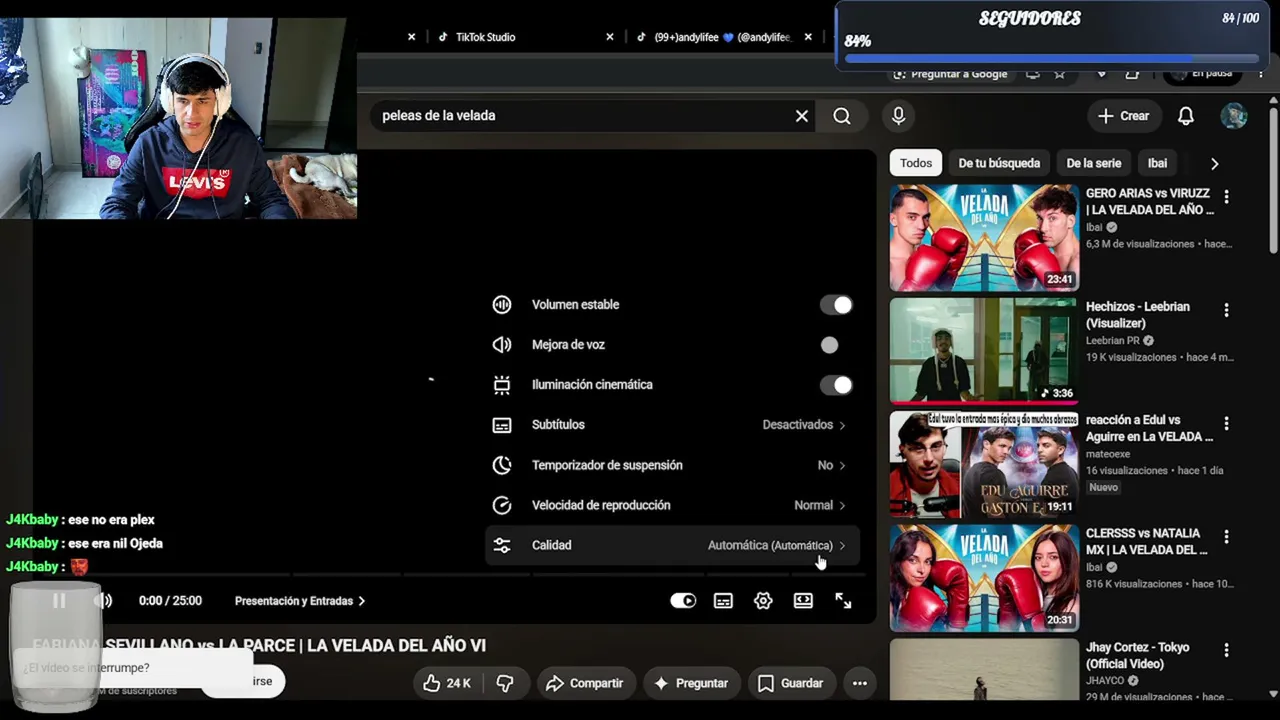This screenshot has height=720, width=1280.
Task: Select the De tu búsqueda chip
Action: pos(999,163)
